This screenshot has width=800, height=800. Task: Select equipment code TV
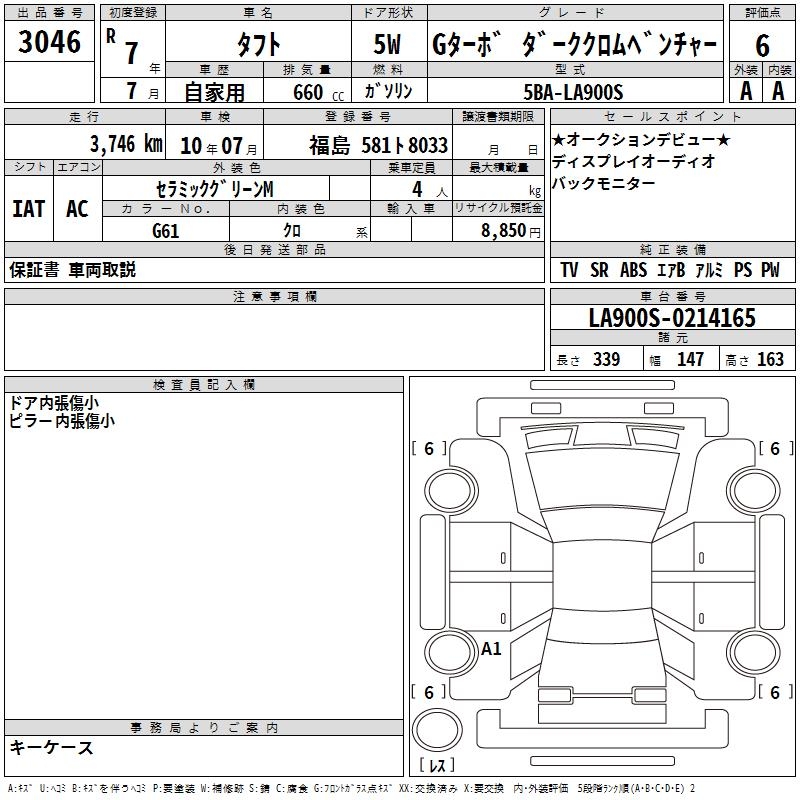569,270
